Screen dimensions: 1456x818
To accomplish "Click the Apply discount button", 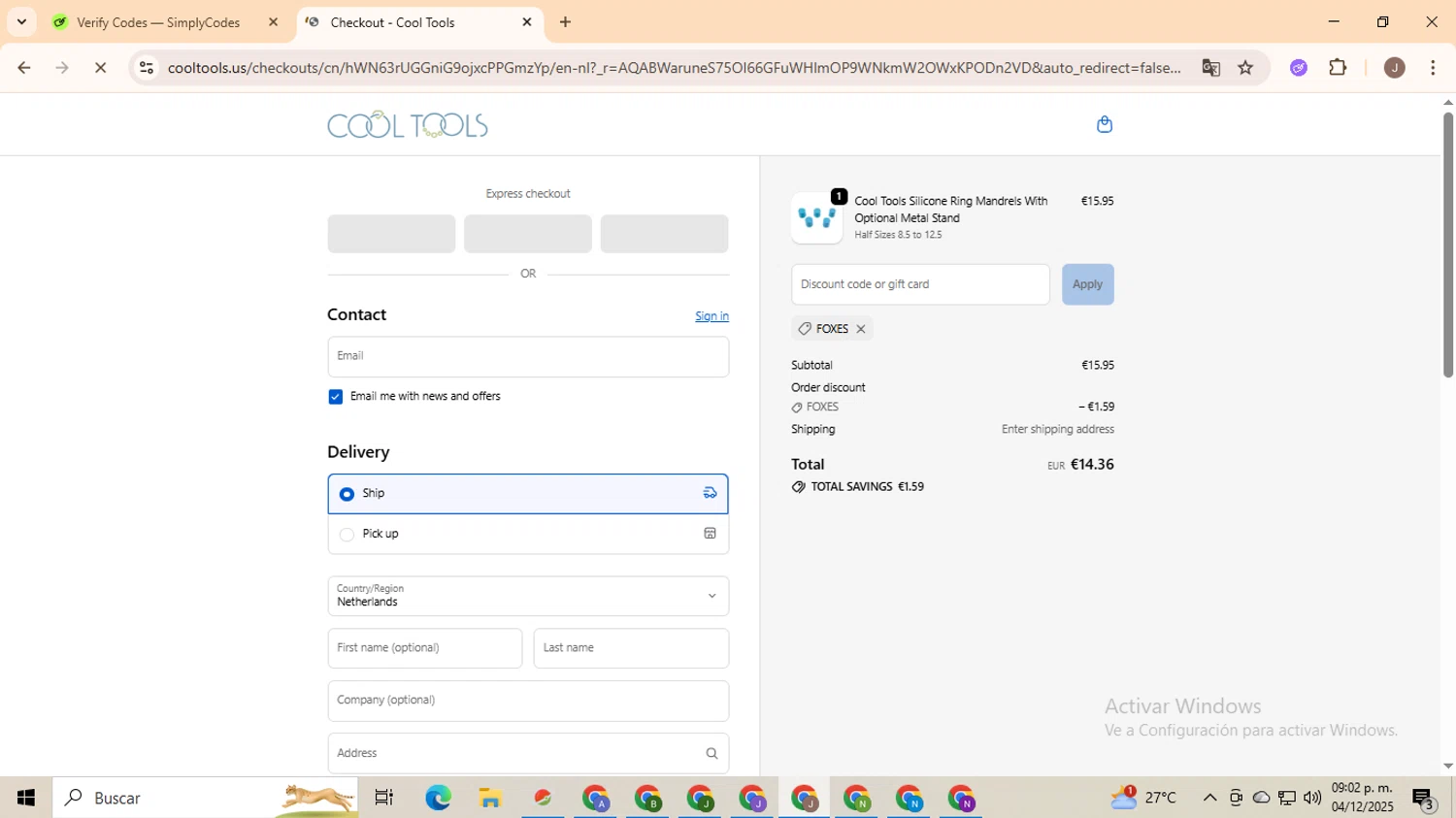I will coord(1087,284).
